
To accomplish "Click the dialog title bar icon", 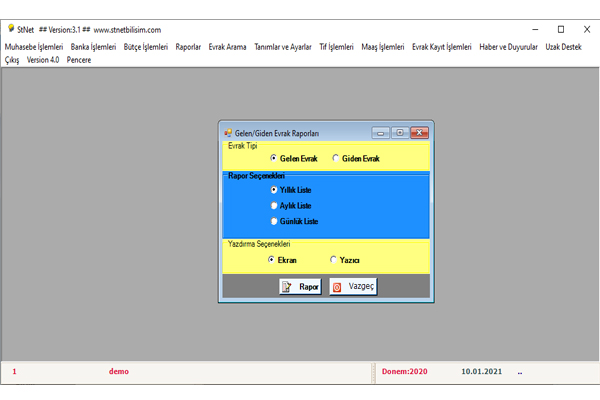I will tap(228, 133).
